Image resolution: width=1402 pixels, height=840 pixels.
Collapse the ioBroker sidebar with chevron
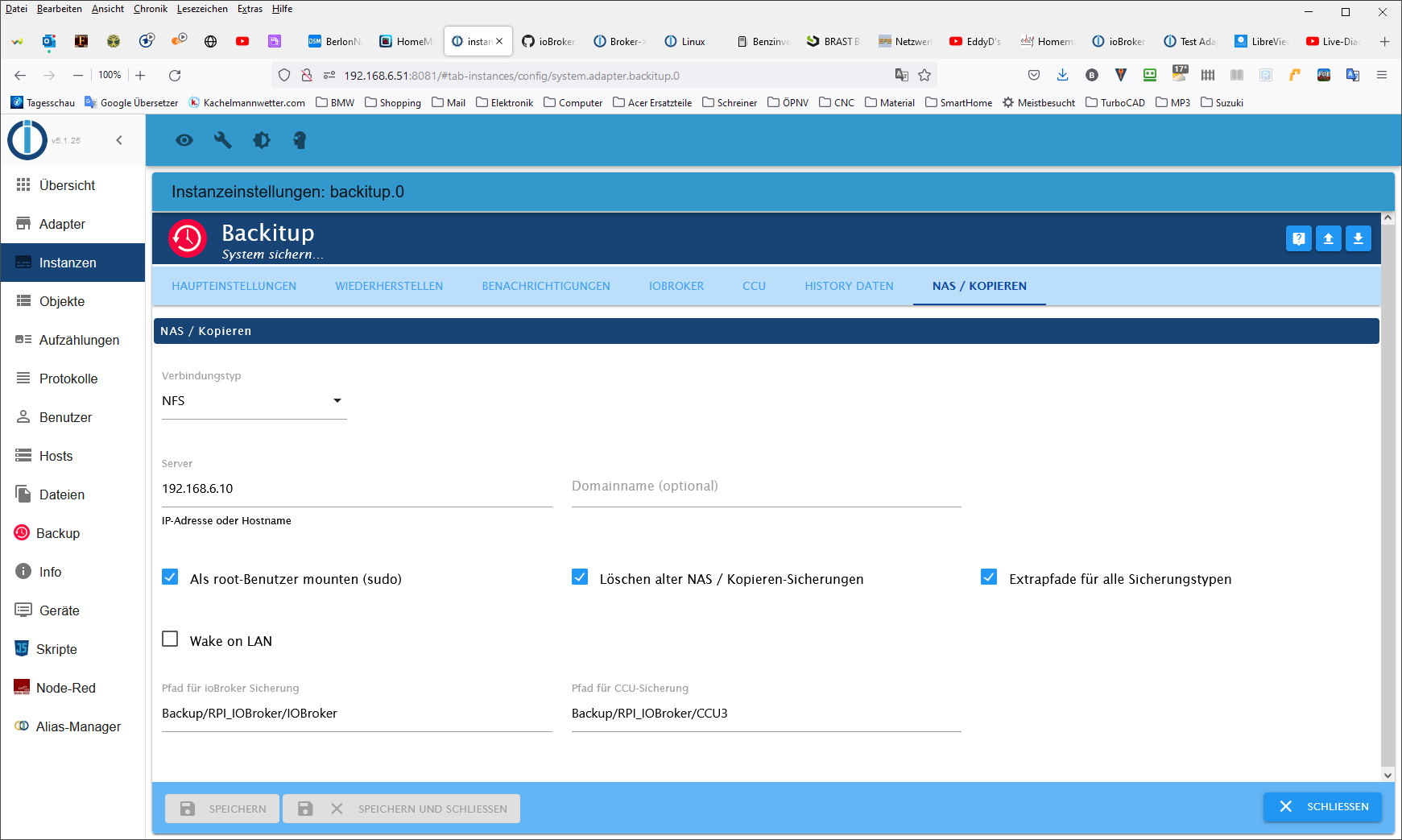pyautogui.click(x=119, y=140)
